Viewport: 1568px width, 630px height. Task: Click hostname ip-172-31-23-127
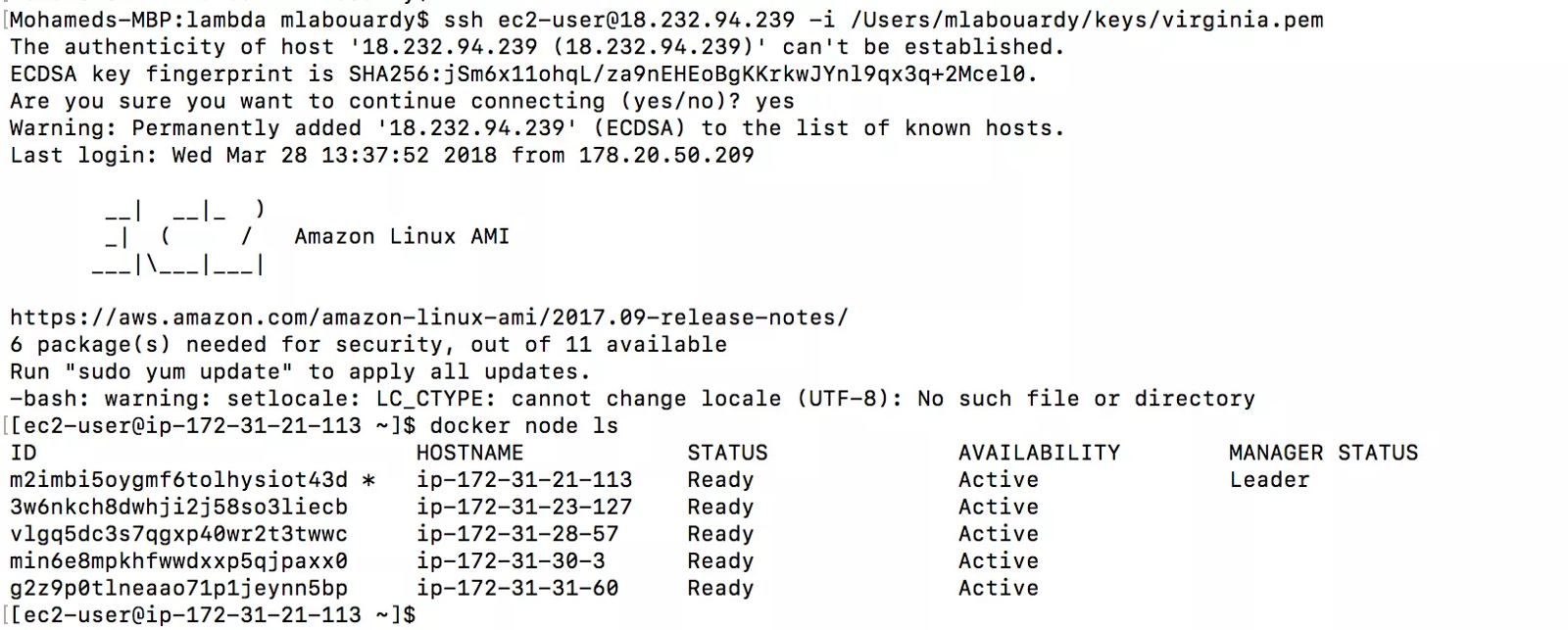524,508
